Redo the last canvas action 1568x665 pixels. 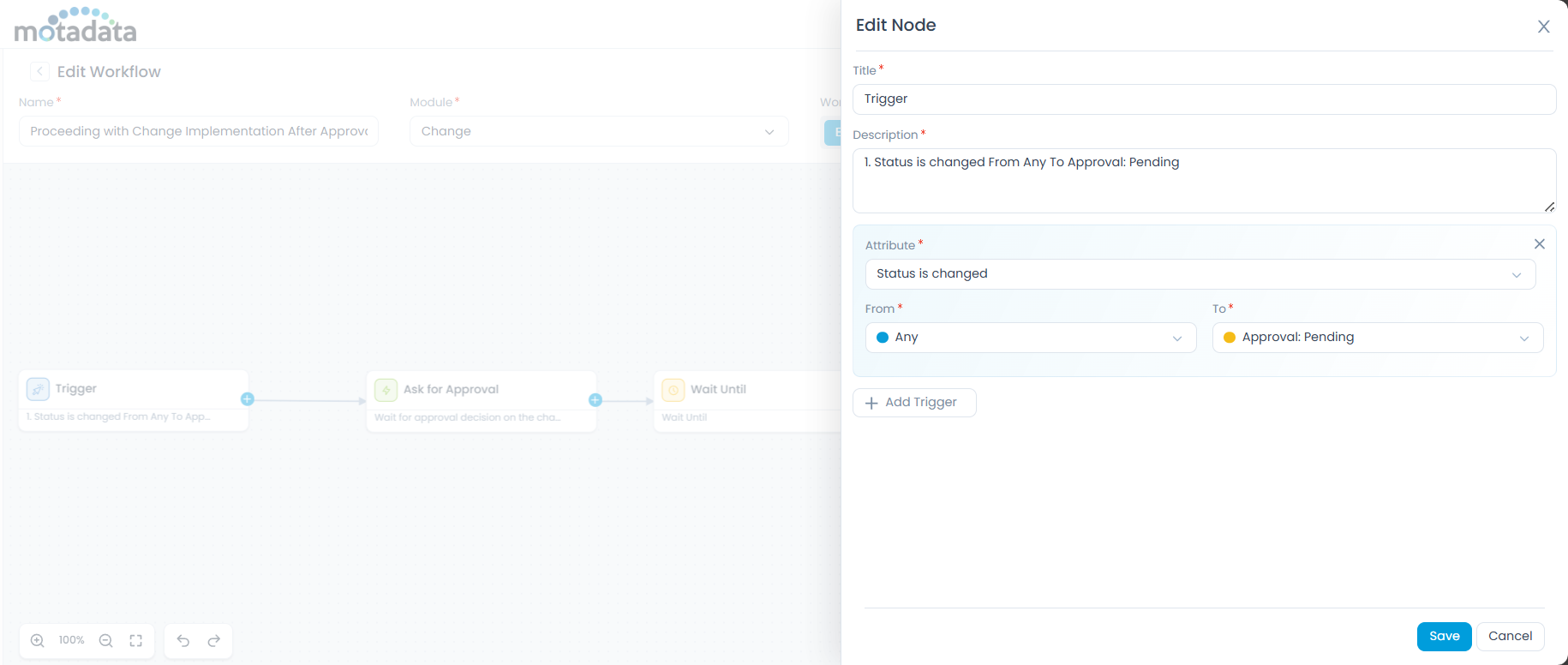214,641
